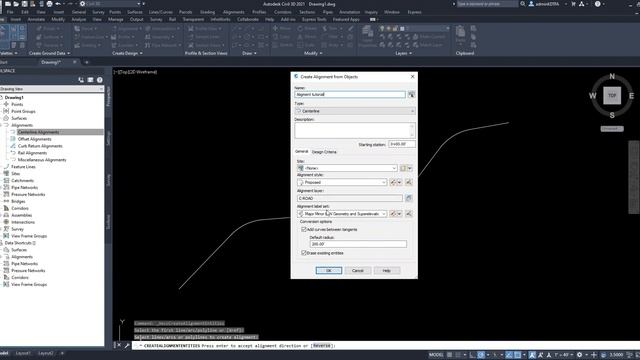Viewport: 640px width, 360px height.
Task: Click the TOP face of the ViewCube
Action: (x=612, y=96)
